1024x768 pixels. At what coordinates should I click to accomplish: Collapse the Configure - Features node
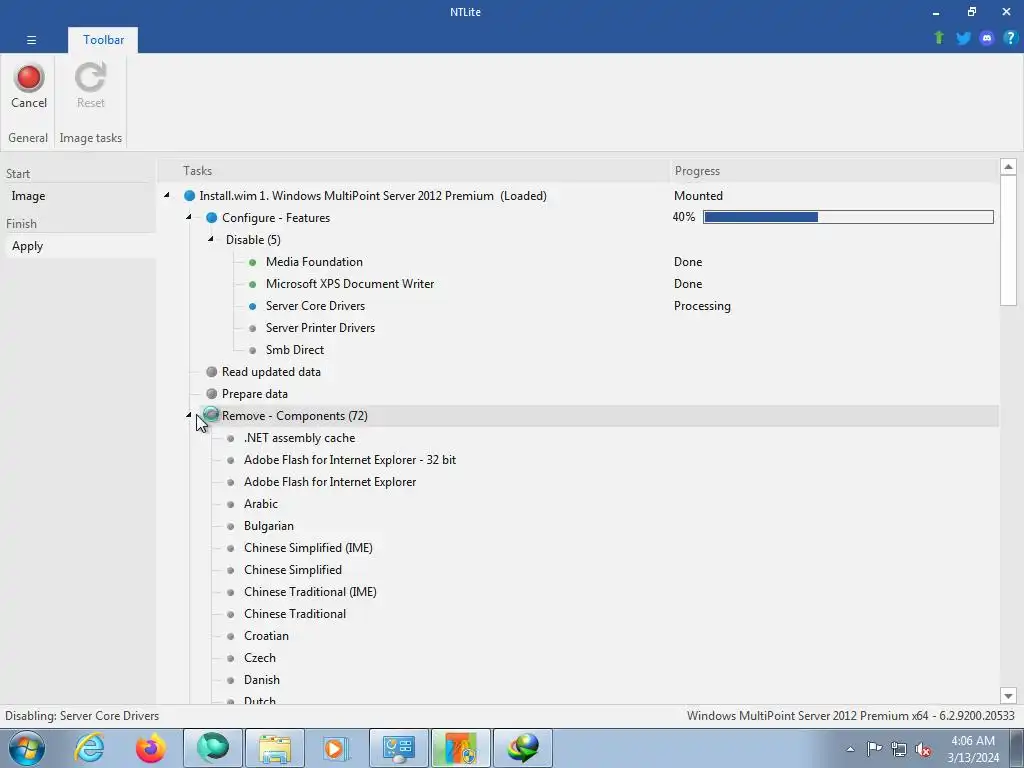(189, 217)
